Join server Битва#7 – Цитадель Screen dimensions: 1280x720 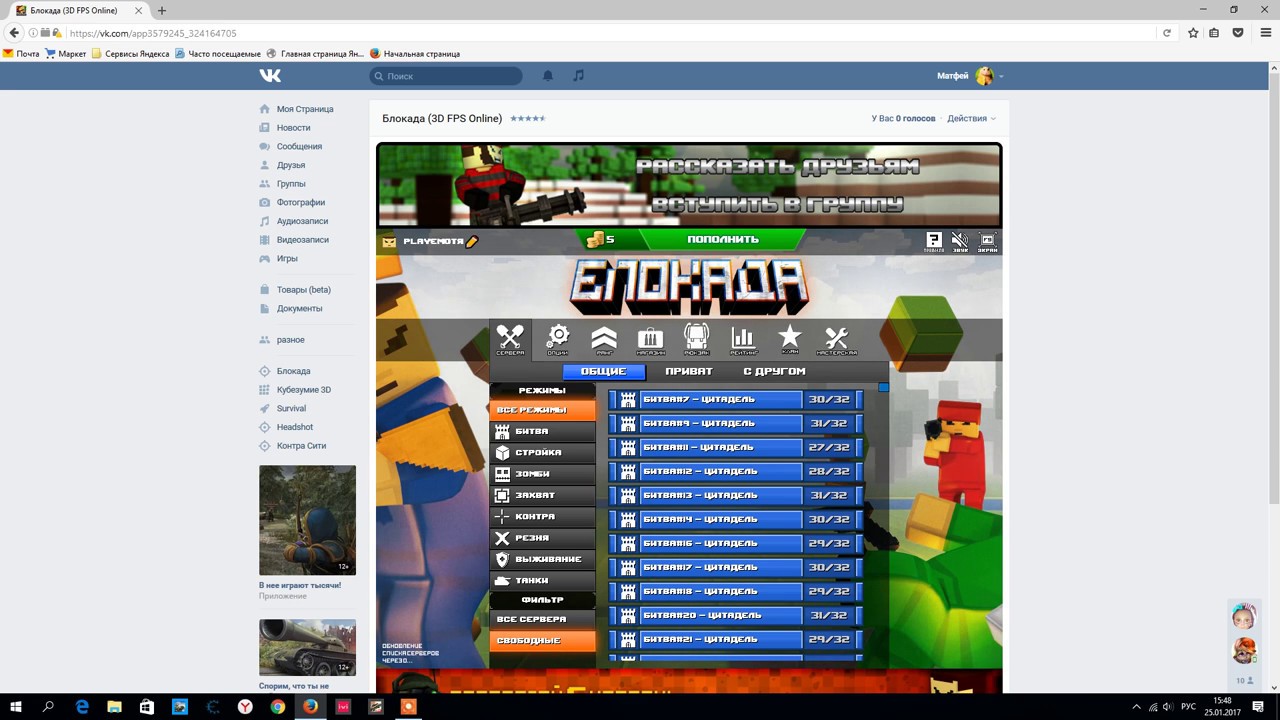click(735, 399)
